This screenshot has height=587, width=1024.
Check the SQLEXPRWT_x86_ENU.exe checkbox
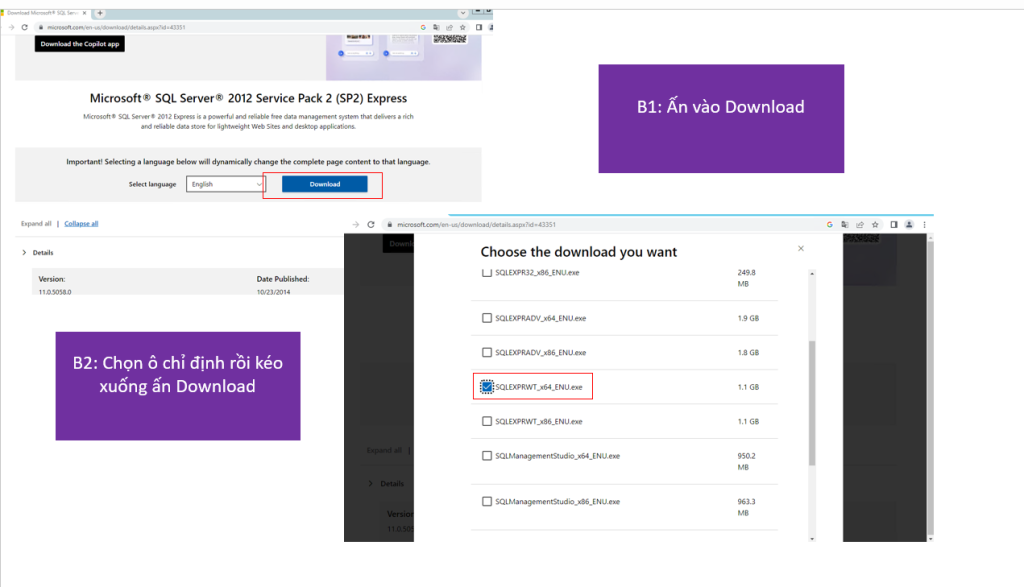point(487,422)
